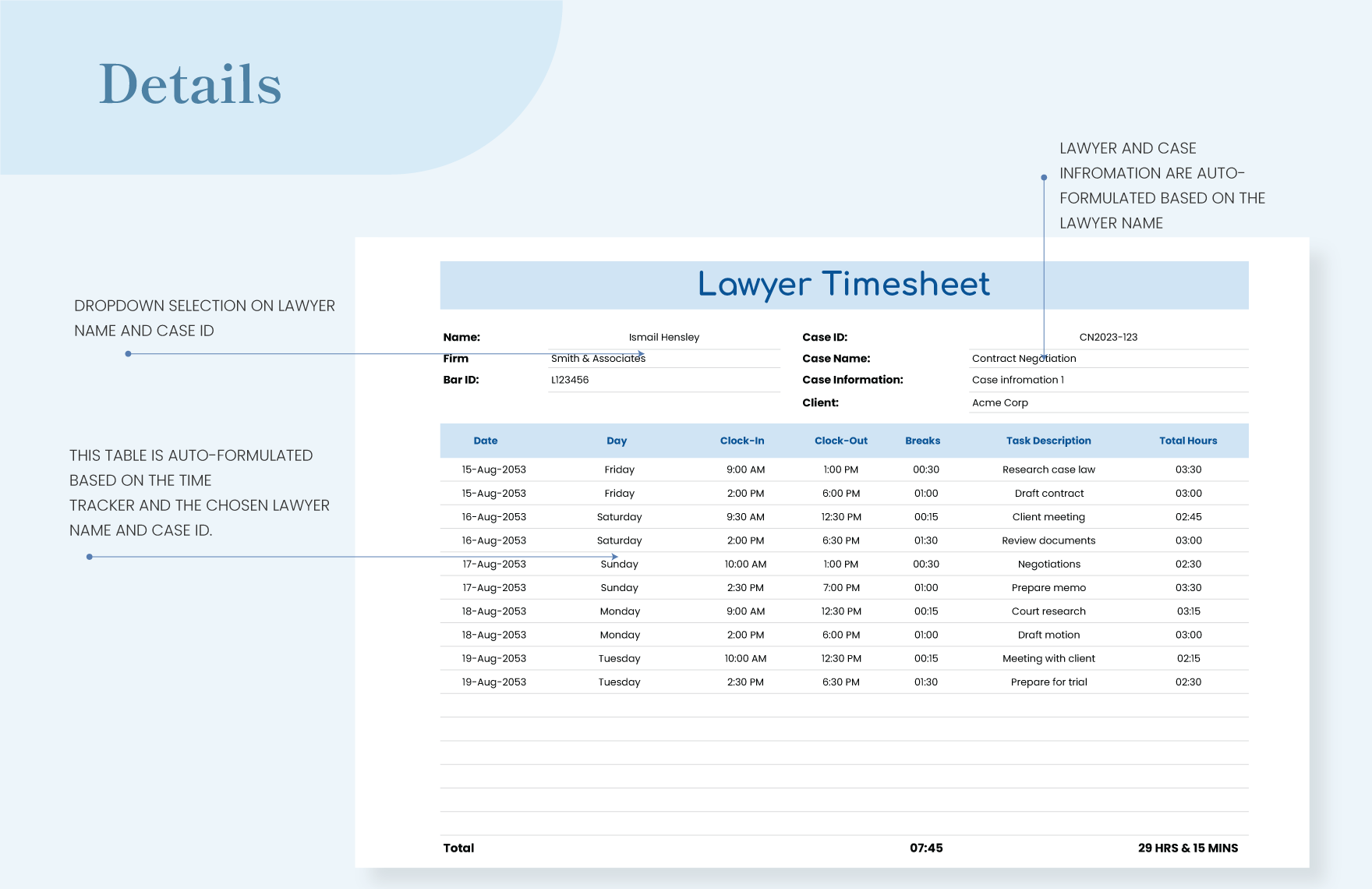Click 10:00 AM clock-in in Meeting with client row

745,658
